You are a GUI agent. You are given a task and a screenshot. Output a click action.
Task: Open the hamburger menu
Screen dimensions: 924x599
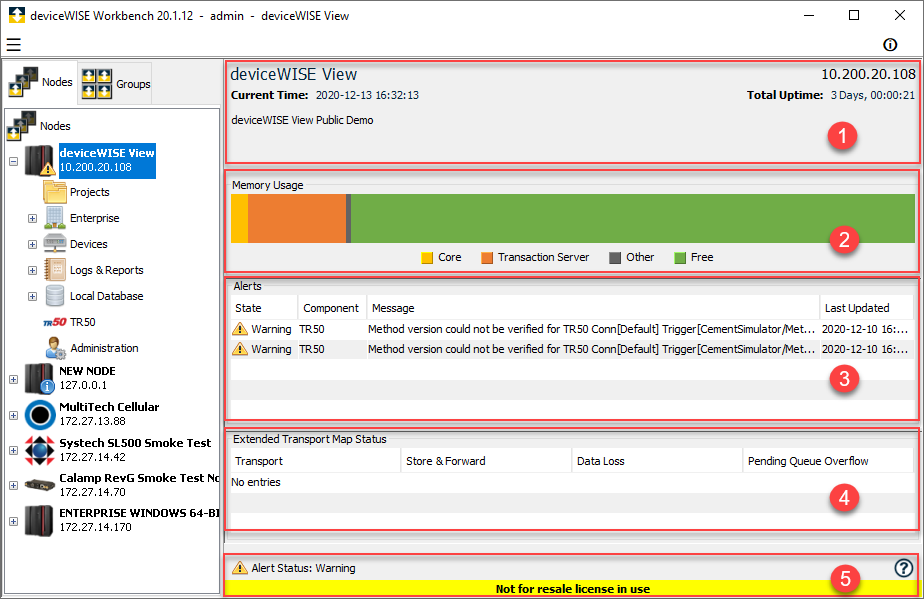coord(14,45)
